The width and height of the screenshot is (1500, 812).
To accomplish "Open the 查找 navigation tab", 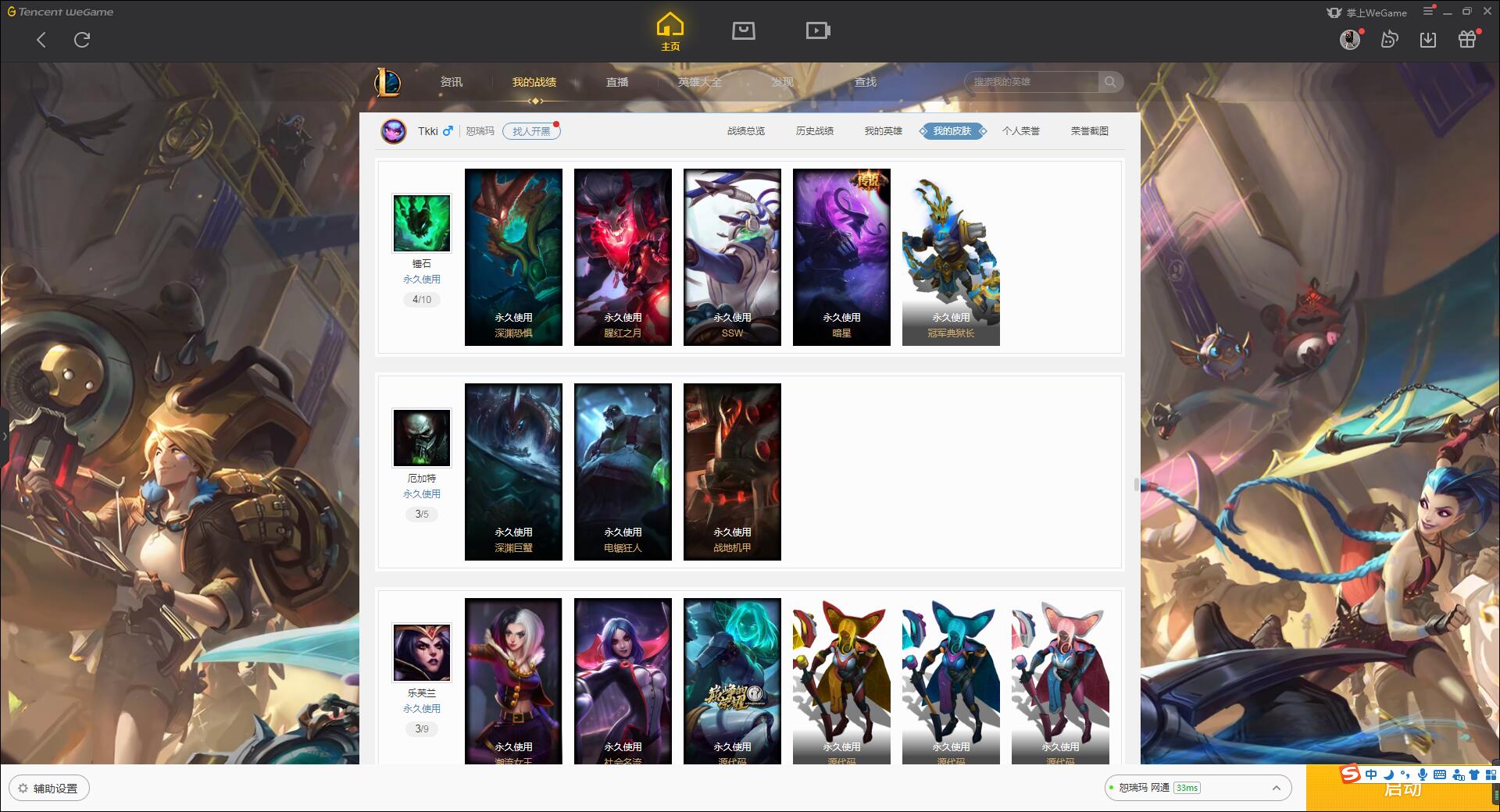I will (866, 82).
